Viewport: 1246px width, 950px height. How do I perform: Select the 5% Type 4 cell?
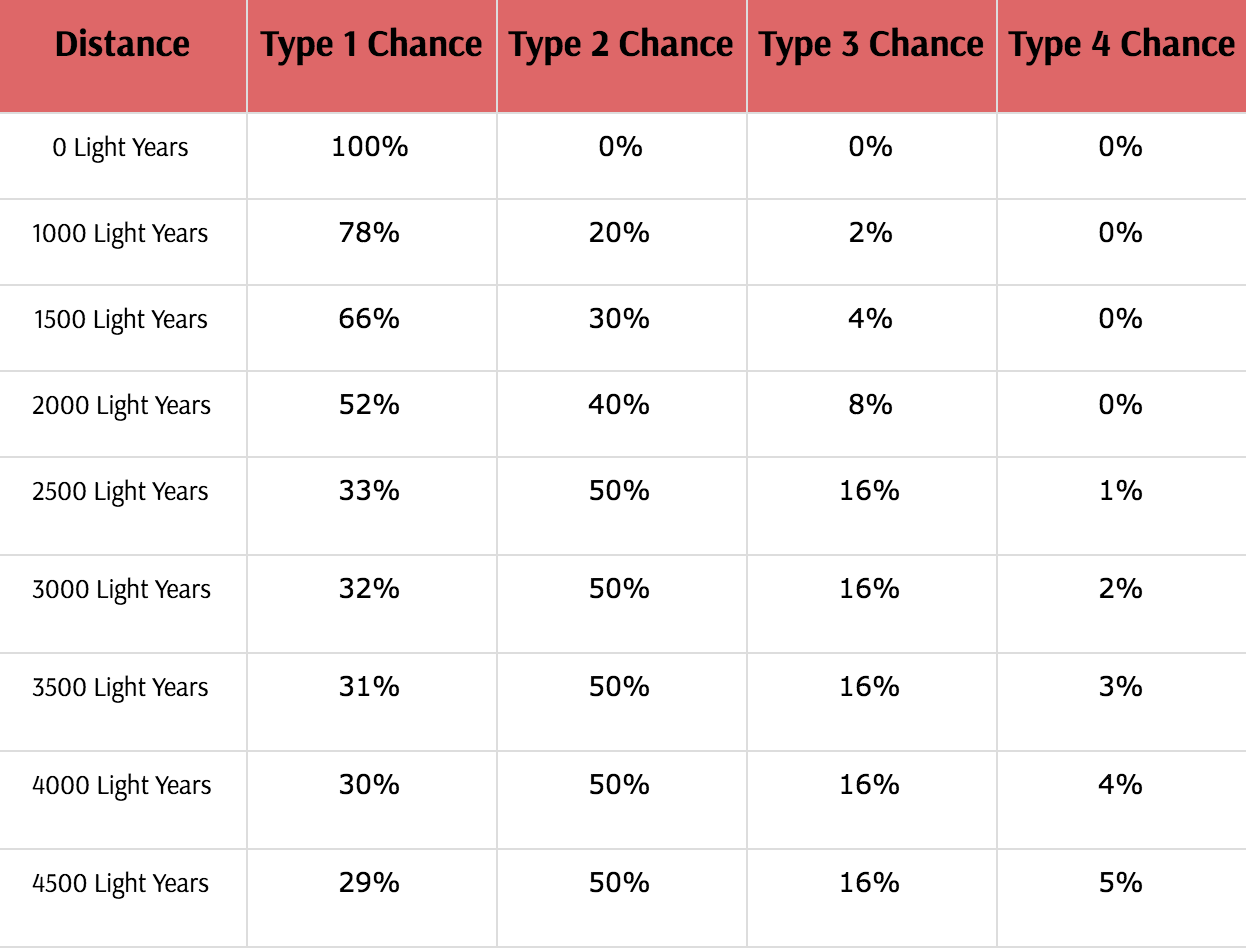click(x=1120, y=883)
